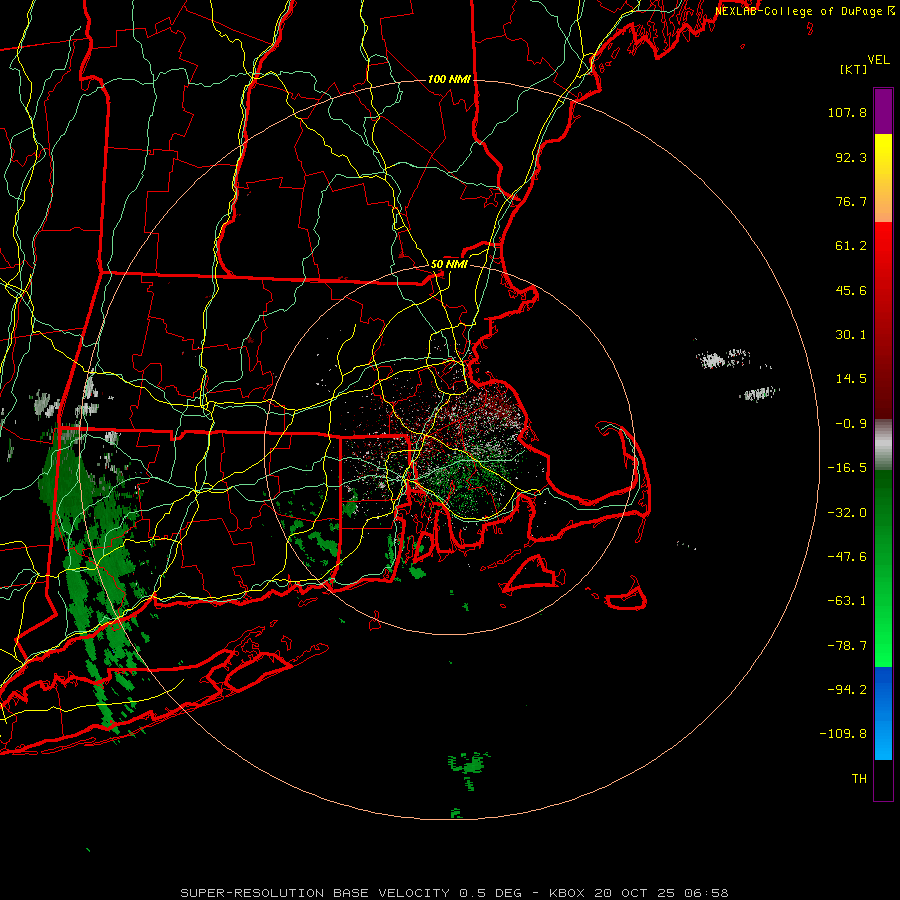
Task: Click the VEL label above the color scale
Action: [x=879, y=60]
